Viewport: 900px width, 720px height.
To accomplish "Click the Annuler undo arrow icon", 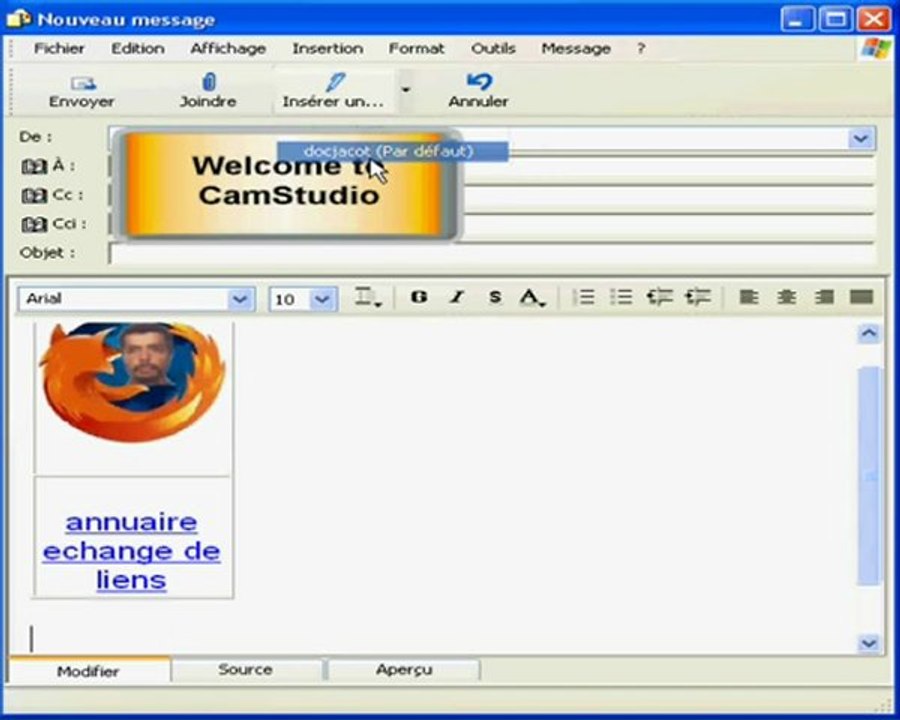I will [479, 82].
